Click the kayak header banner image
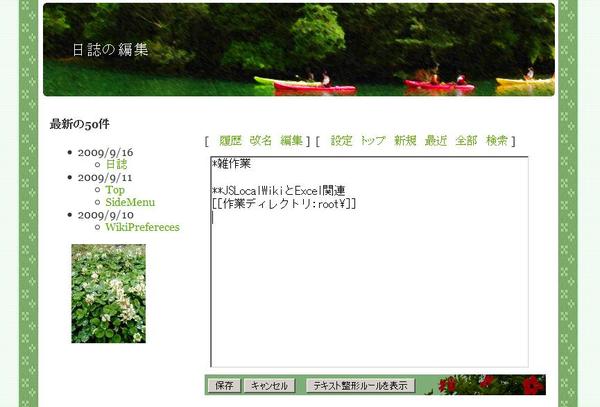600x407 pixels. 299,50
